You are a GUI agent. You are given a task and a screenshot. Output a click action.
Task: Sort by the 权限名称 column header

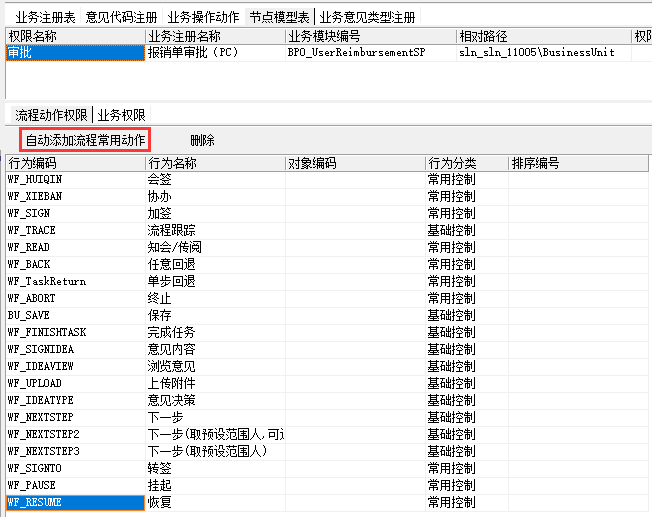tap(75, 36)
